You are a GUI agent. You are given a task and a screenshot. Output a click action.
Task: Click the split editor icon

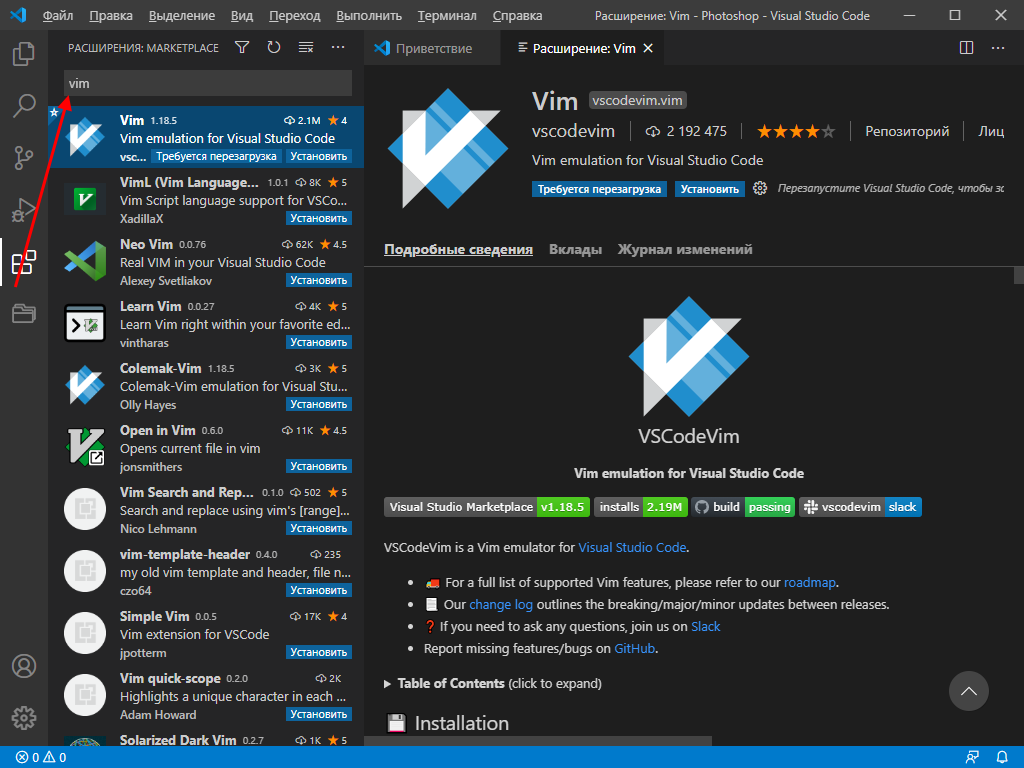coord(965,47)
